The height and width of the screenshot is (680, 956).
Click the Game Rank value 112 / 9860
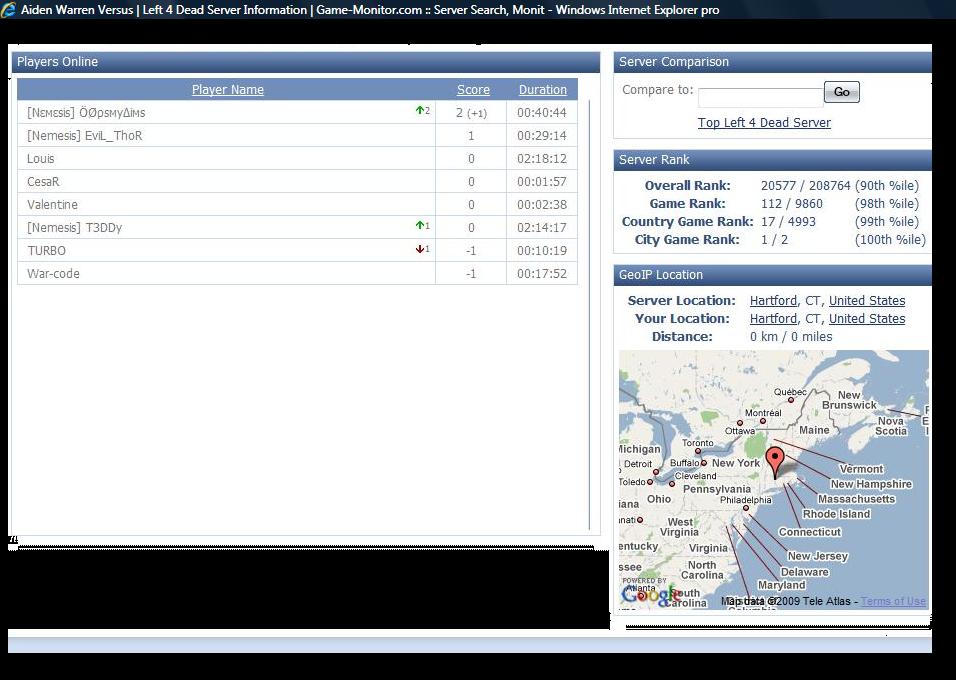tap(792, 204)
